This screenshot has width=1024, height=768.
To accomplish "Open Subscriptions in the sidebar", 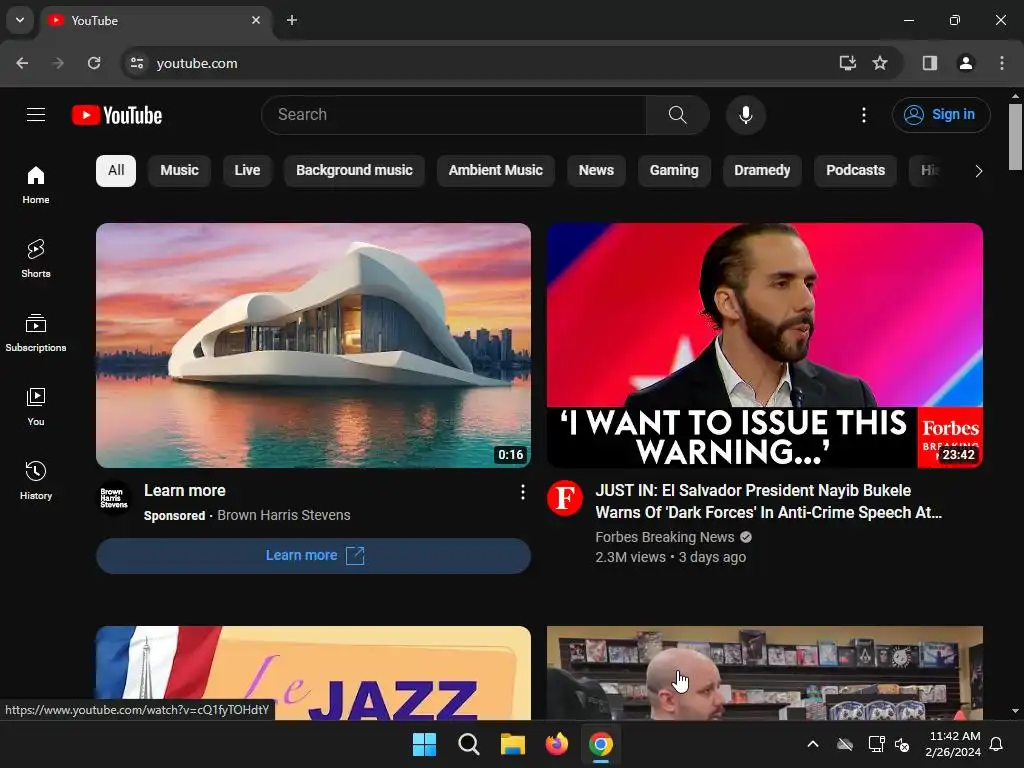I will [x=36, y=332].
